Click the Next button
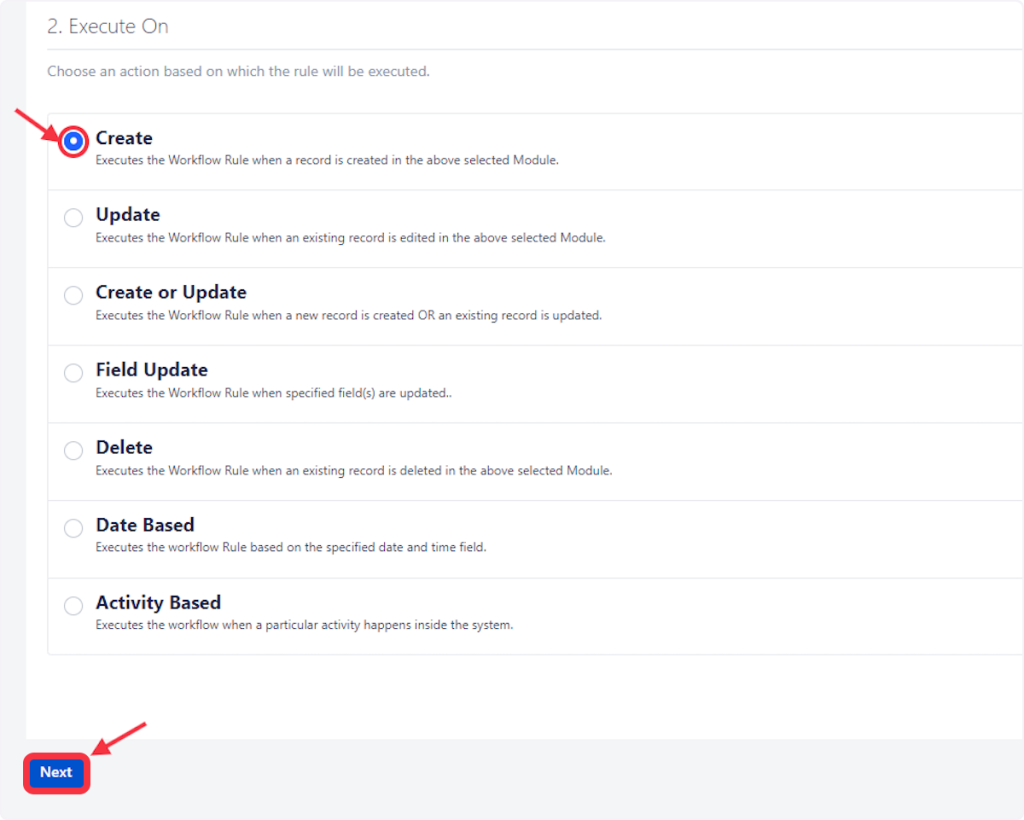1024x820 pixels. point(56,772)
